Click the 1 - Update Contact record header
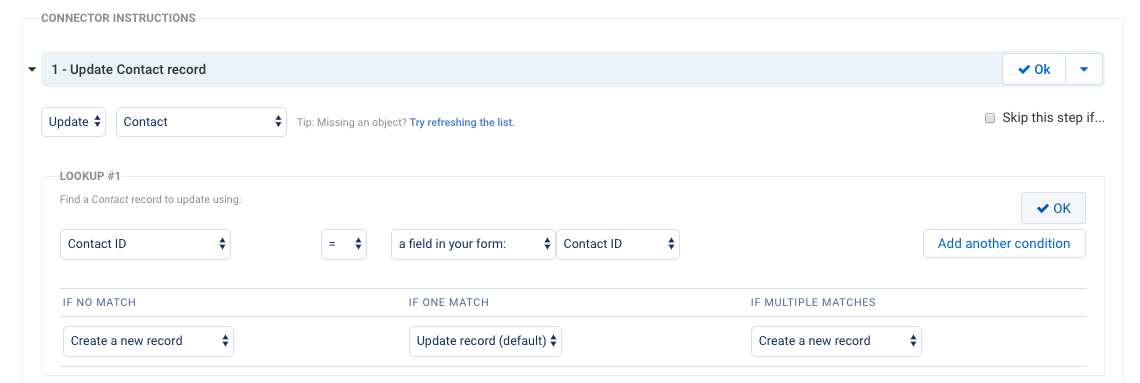The width and height of the screenshot is (1140, 383). tap(129, 70)
